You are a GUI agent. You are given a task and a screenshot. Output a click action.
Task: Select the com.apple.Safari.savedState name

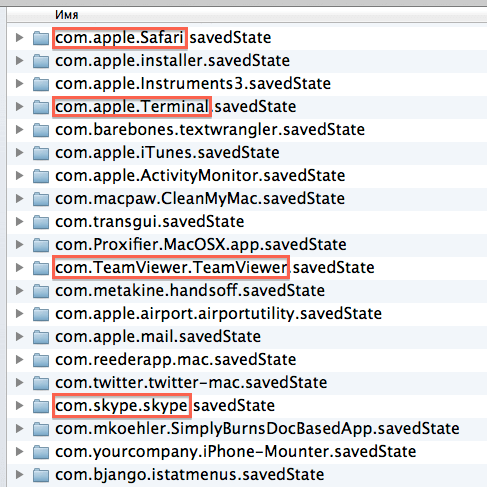pos(163,38)
